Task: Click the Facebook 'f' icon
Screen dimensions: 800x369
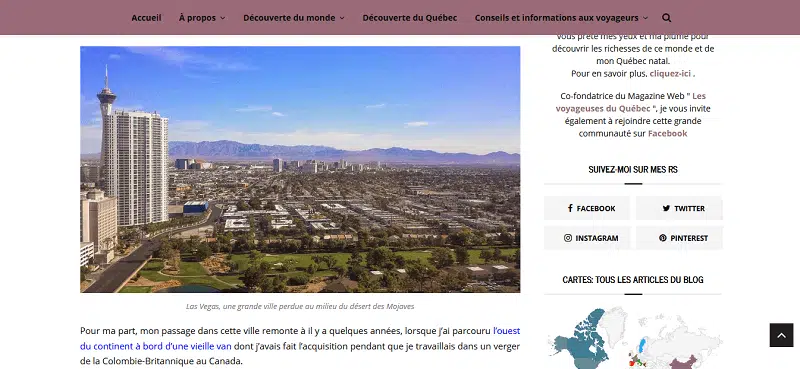Action: tap(570, 208)
